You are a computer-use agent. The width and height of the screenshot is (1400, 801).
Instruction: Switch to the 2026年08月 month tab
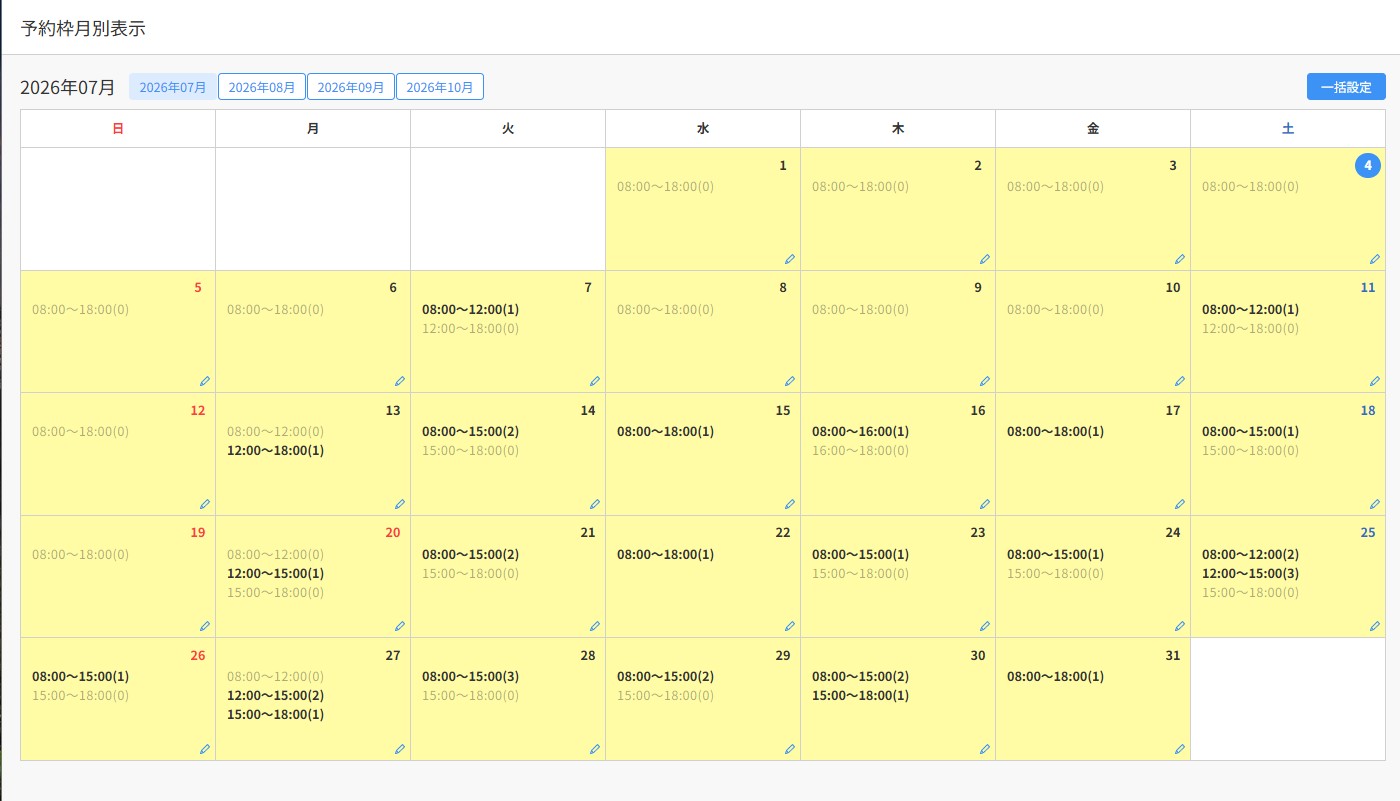[262, 87]
